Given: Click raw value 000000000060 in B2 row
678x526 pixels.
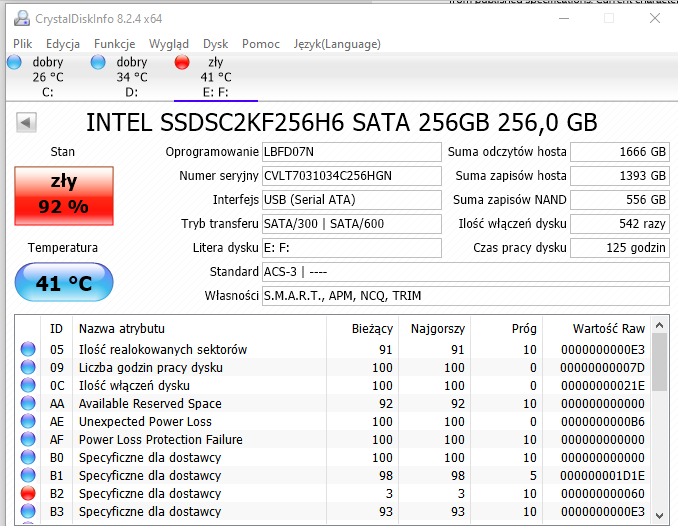Looking at the screenshot, I should pos(602,494).
